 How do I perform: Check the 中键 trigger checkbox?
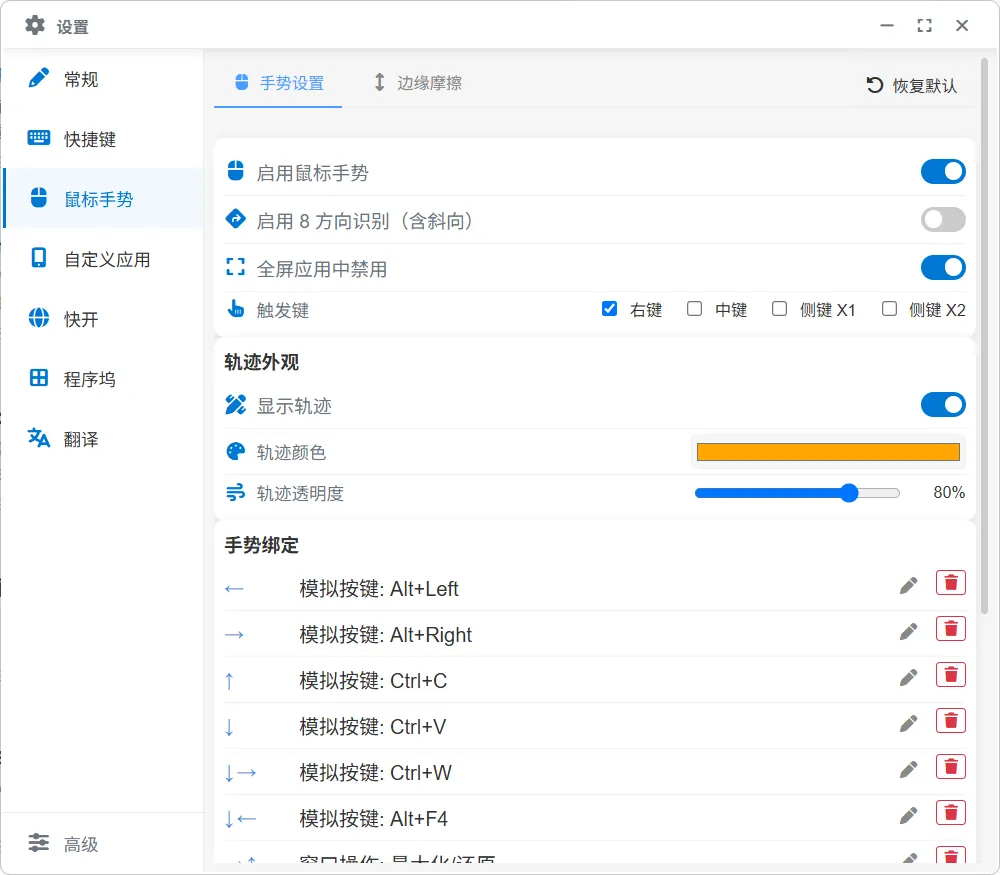[694, 309]
